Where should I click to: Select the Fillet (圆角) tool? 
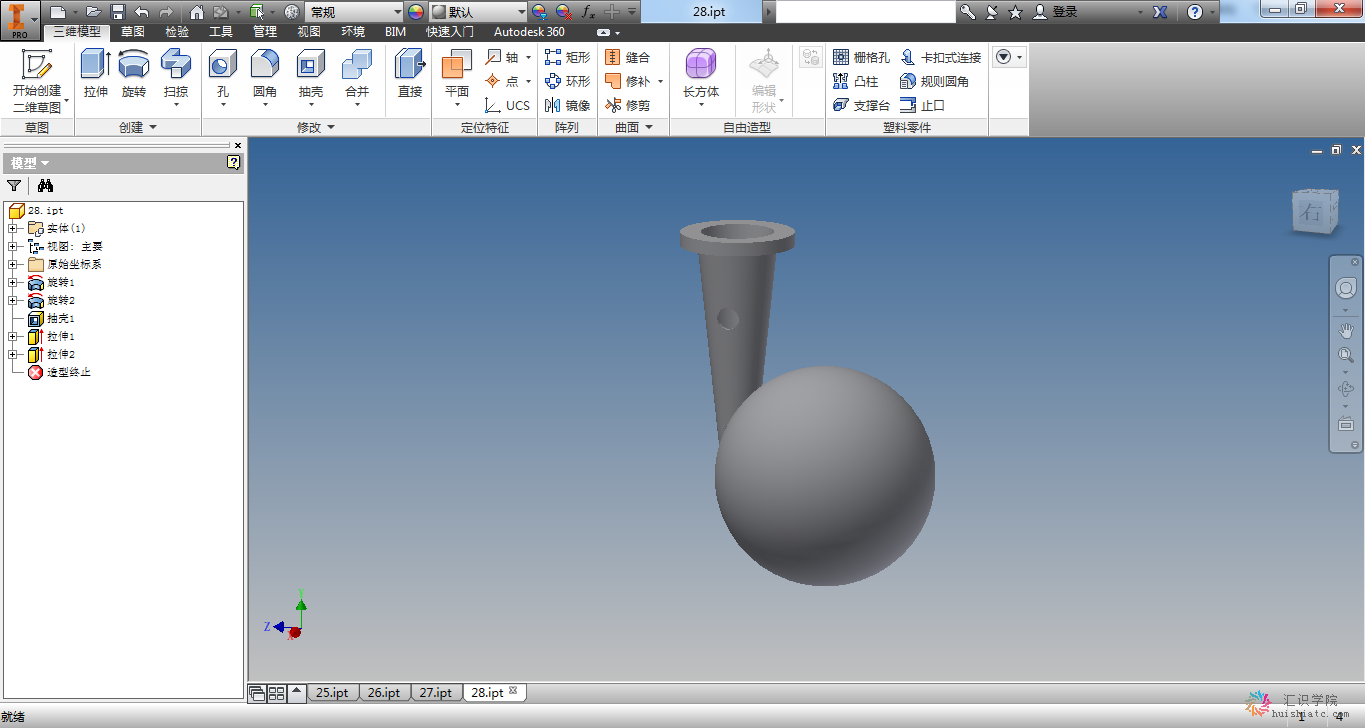tap(265, 78)
